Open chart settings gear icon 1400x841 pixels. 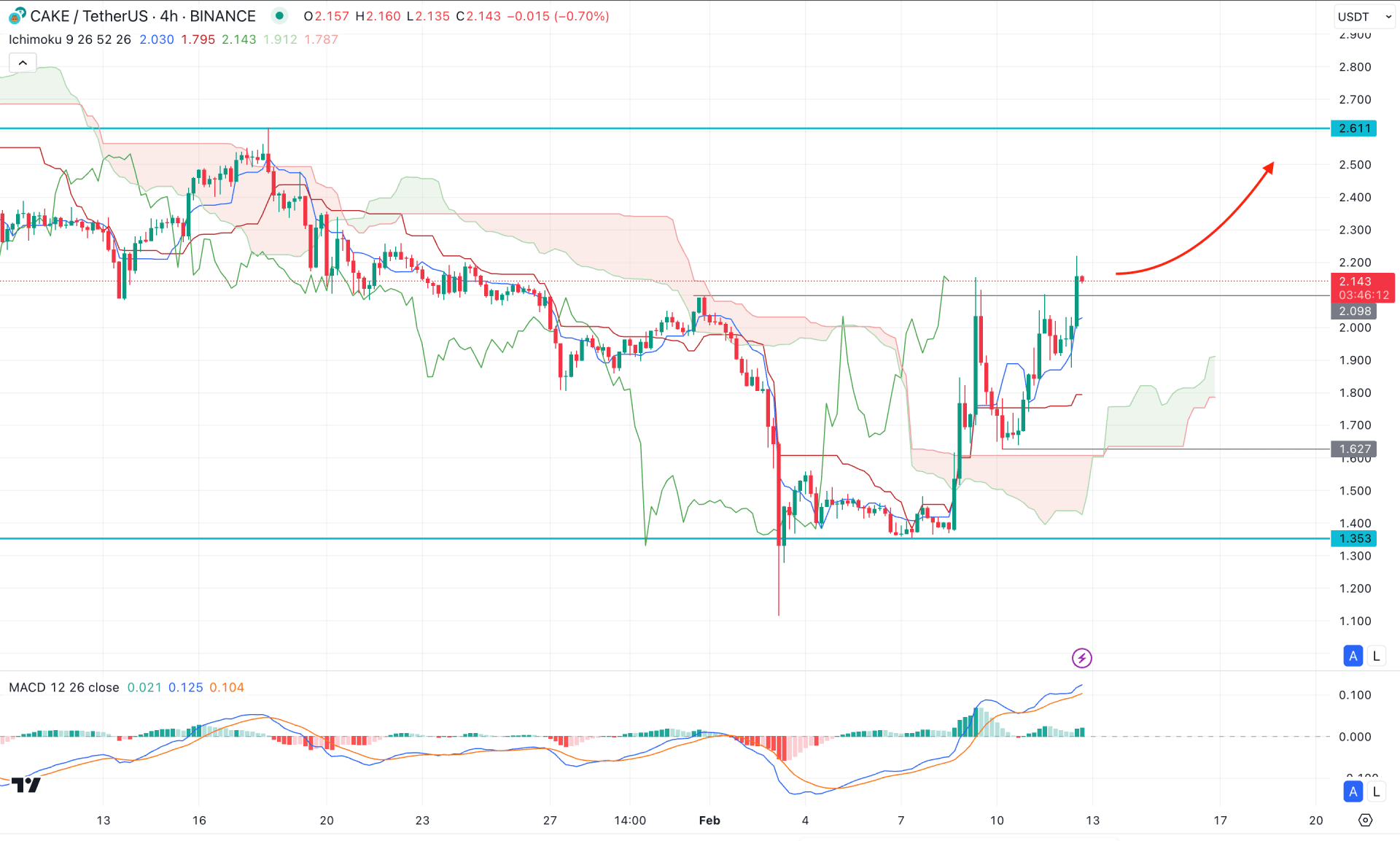click(1366, 821)
